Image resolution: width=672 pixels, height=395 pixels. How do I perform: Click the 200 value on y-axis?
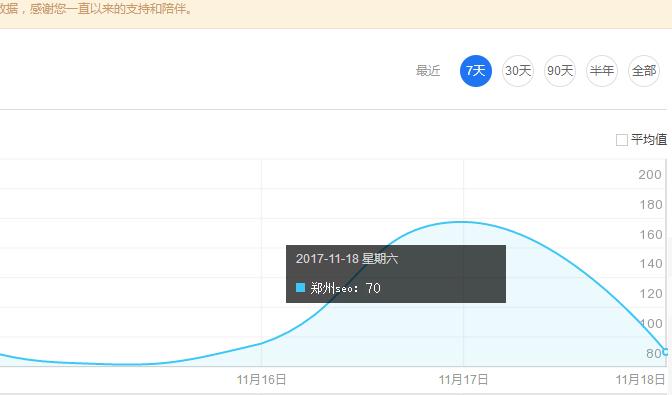pyautogui.click(x=650, y=175)
